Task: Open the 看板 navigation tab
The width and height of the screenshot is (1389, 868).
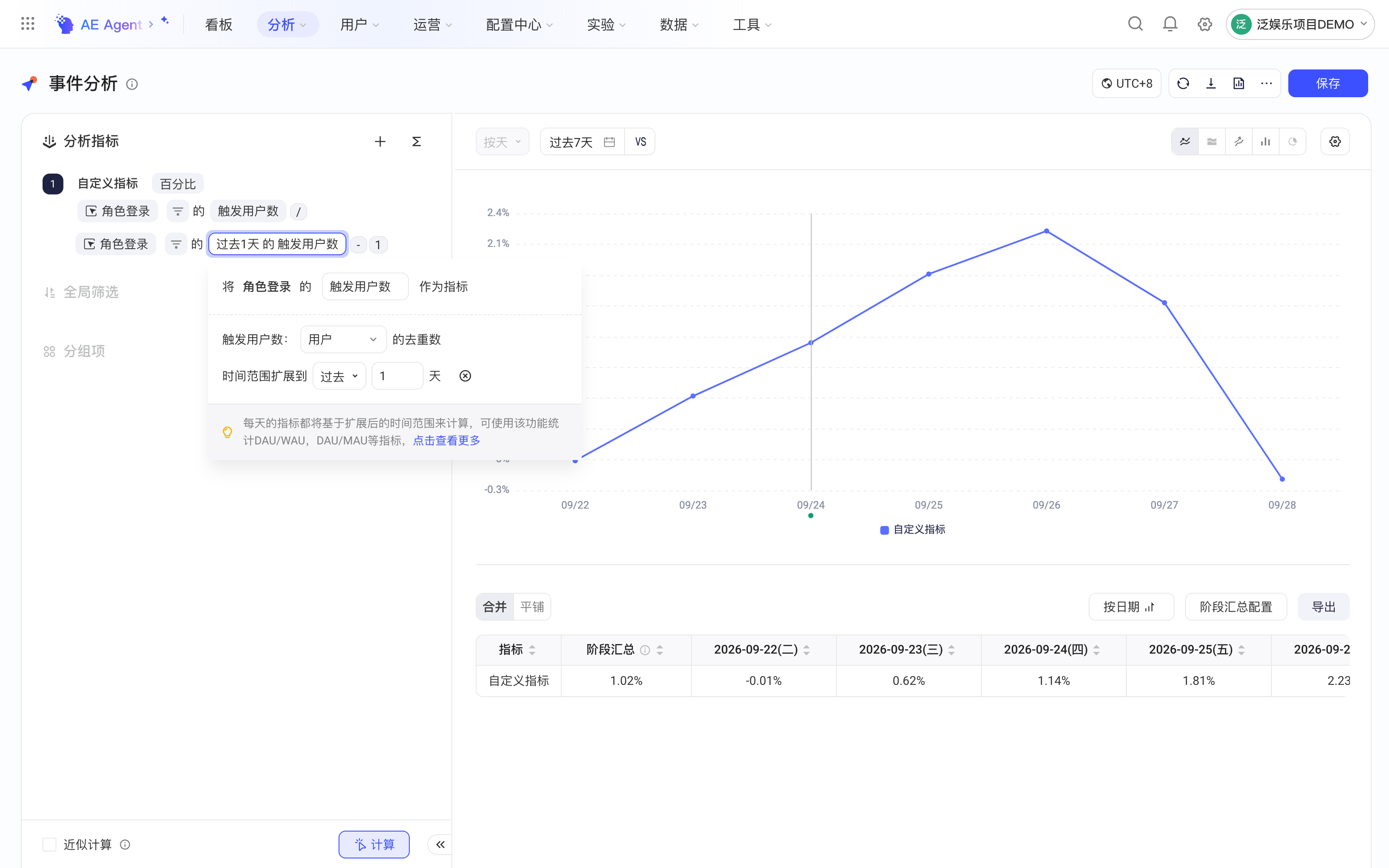Action: (219, 25)
